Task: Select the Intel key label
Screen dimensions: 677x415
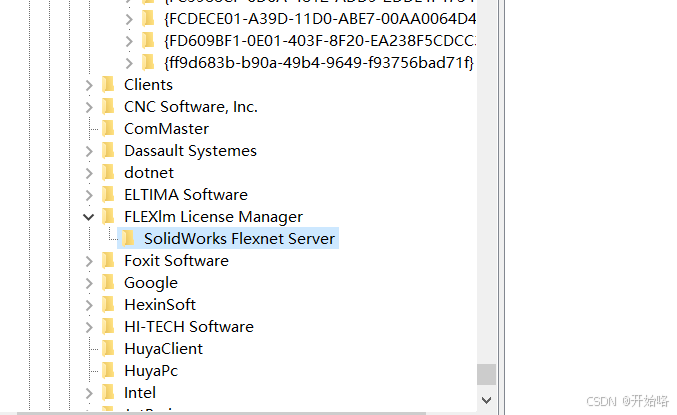Action: [x=140, y=393]
